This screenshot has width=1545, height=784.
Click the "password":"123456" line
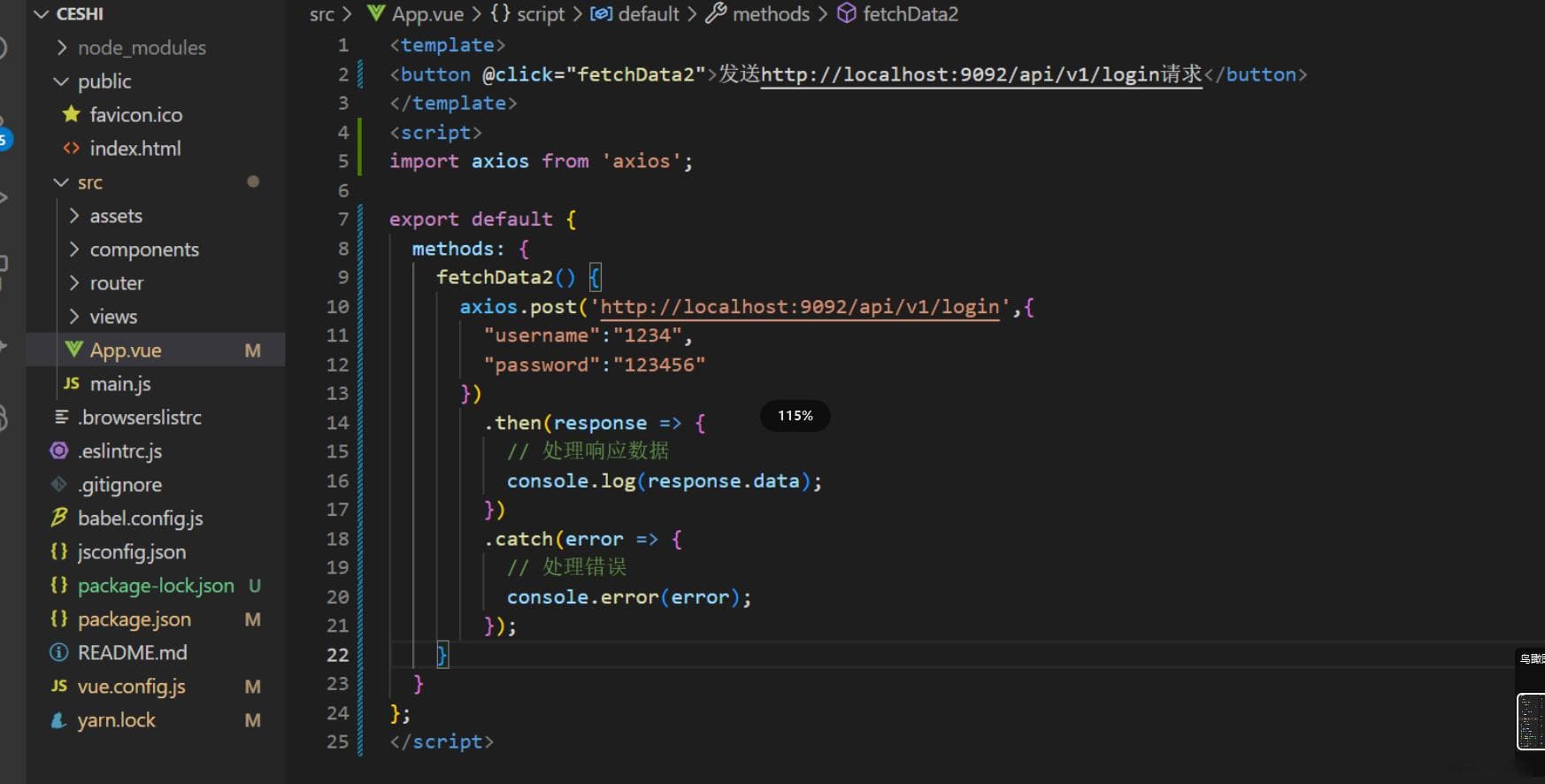pyautogui.click(x=594, y=365)
